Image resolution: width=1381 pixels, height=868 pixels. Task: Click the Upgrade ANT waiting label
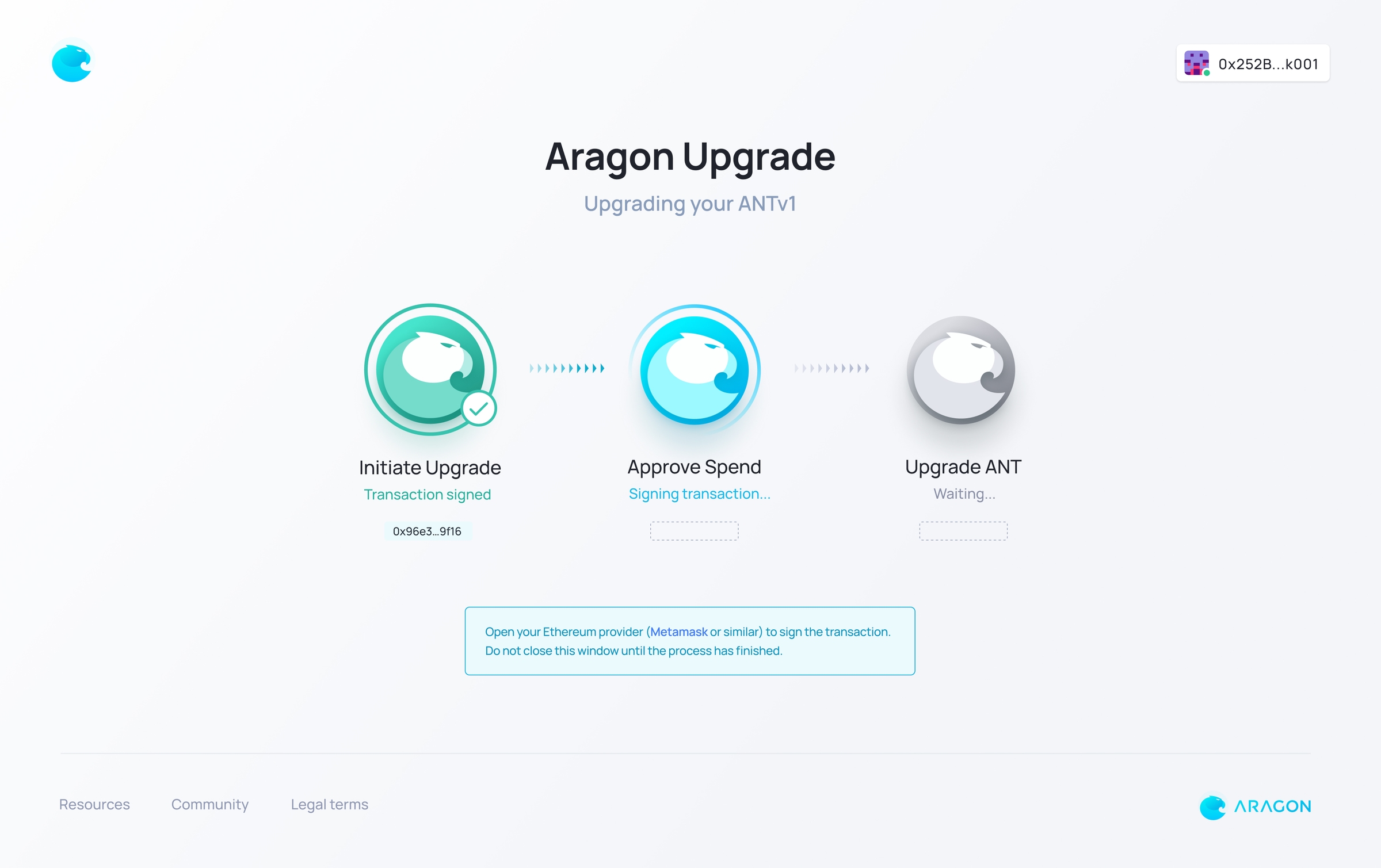coord(962,494)
